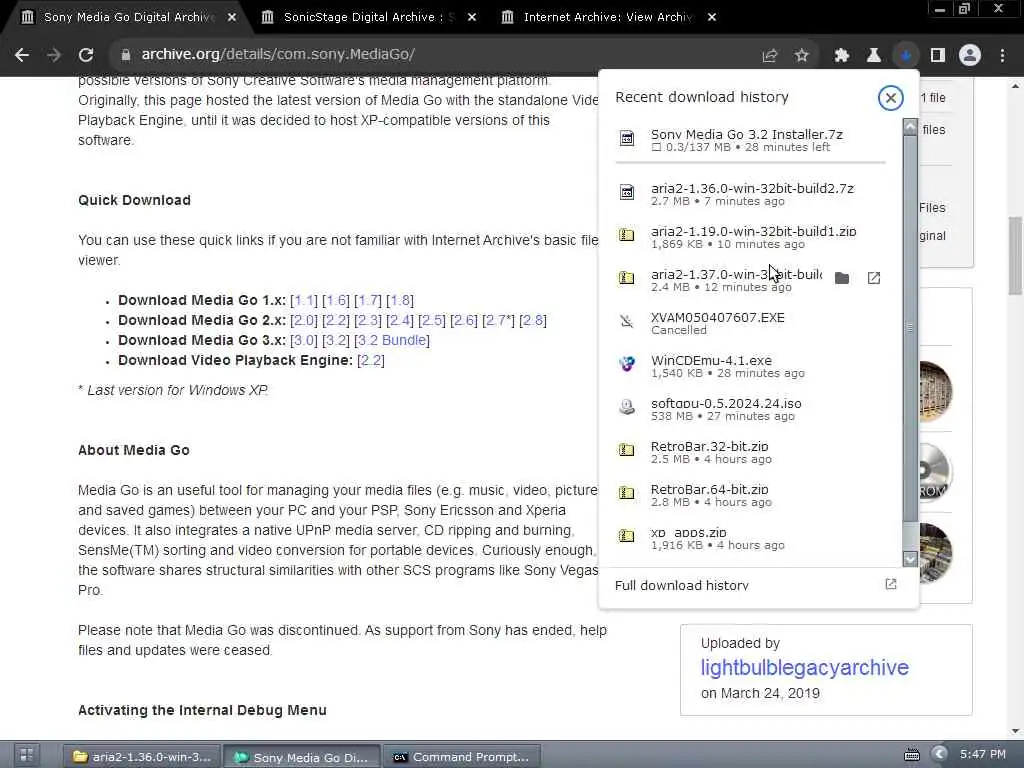Click the WinCDEmu-4.1.exe icon
The image size is (1024, 768).
pyautogui.click(x=626, y=364)
